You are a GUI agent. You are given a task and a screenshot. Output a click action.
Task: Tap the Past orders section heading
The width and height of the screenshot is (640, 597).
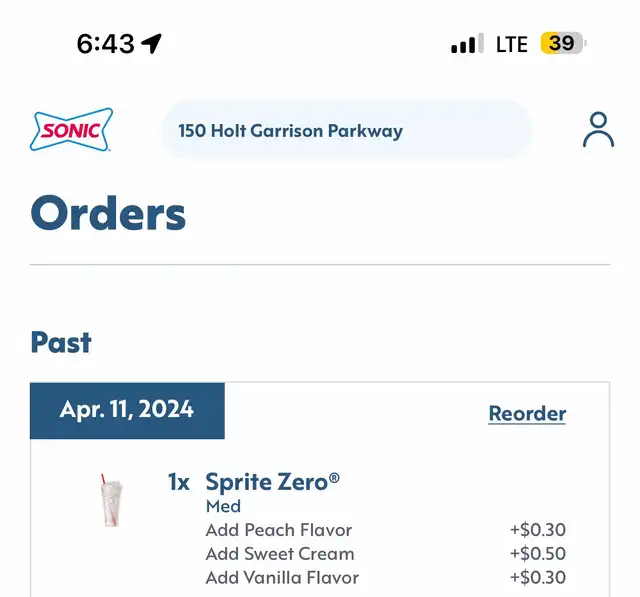(61, 342)
